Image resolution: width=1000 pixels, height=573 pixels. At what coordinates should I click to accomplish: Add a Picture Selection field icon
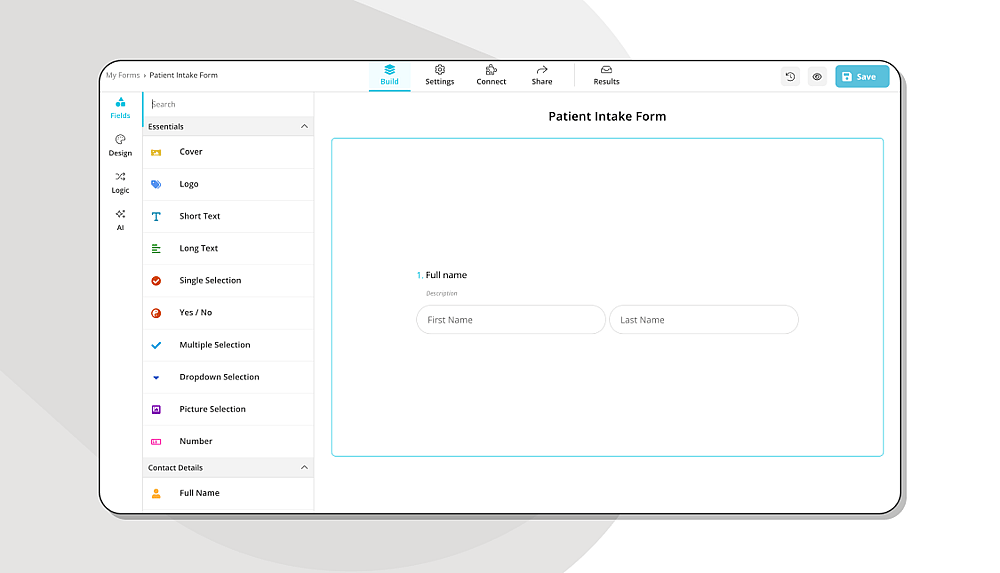tap(156, 410)
